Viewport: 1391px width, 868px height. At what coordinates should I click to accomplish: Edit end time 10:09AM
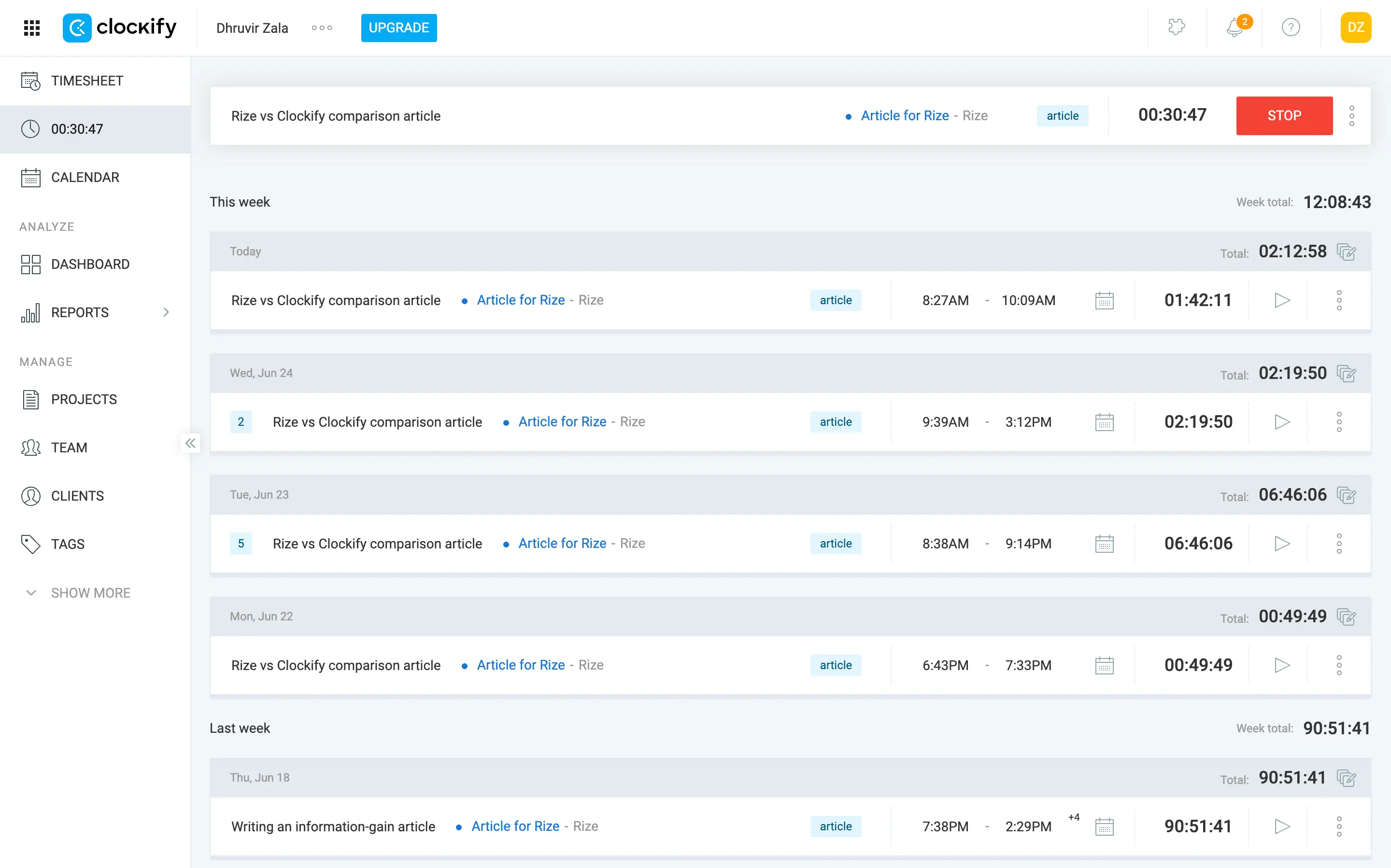(x=1028, y=300)
